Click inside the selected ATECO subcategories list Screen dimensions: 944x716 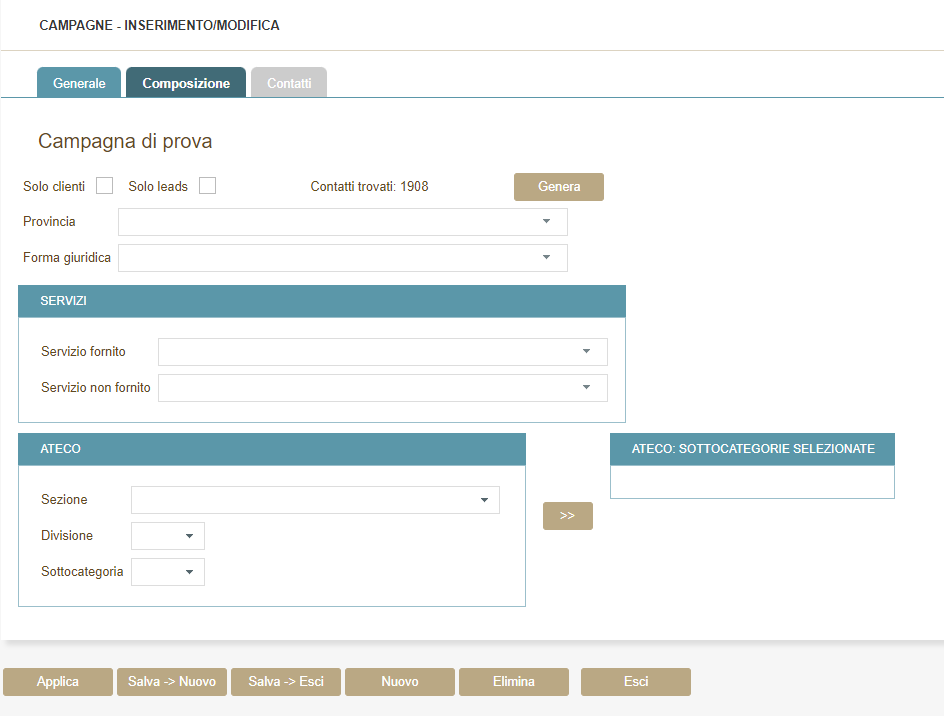pos(752,482)
